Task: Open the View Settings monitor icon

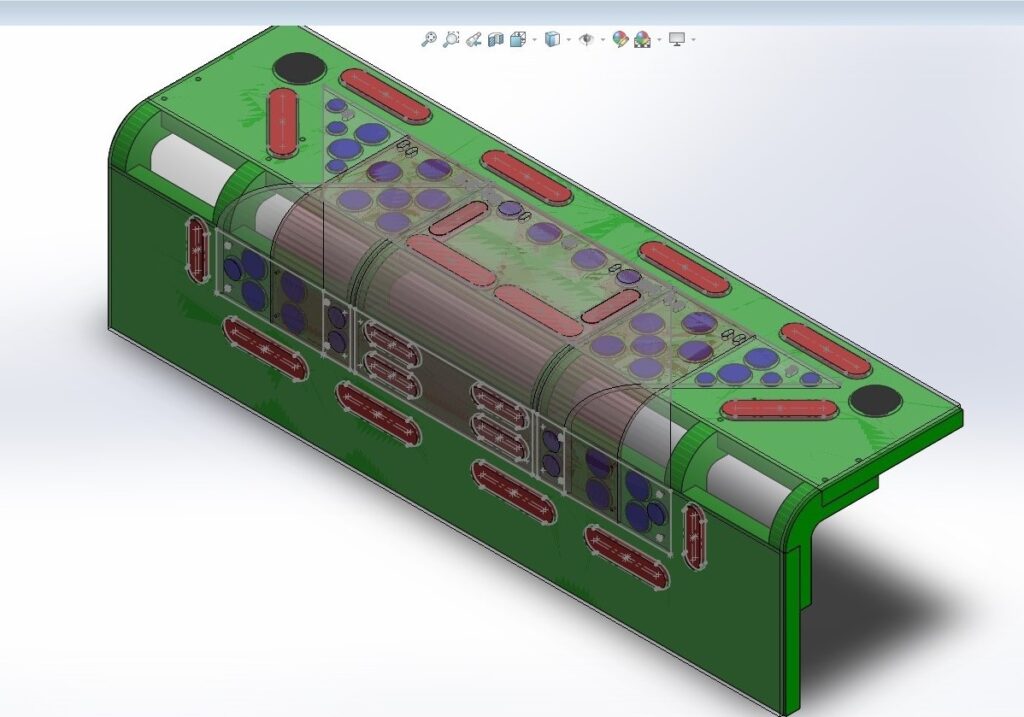Action: (677, 39)
